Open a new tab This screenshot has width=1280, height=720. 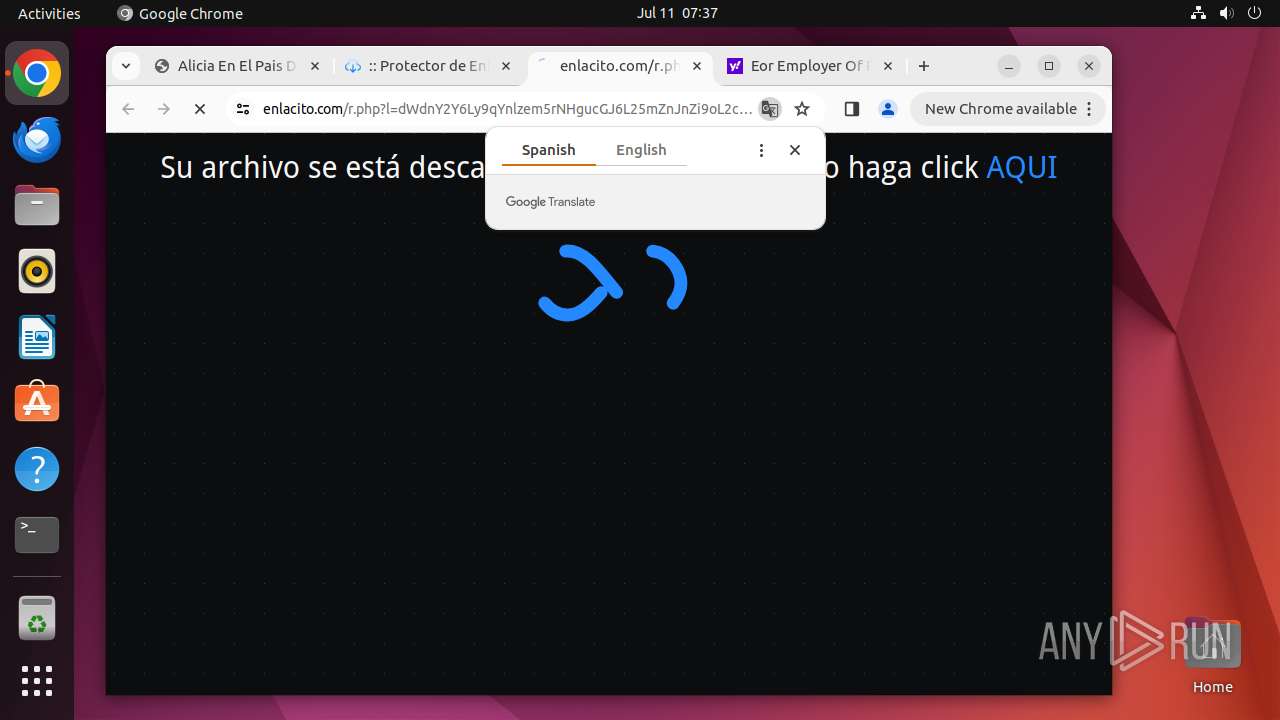tap(924, 66)
